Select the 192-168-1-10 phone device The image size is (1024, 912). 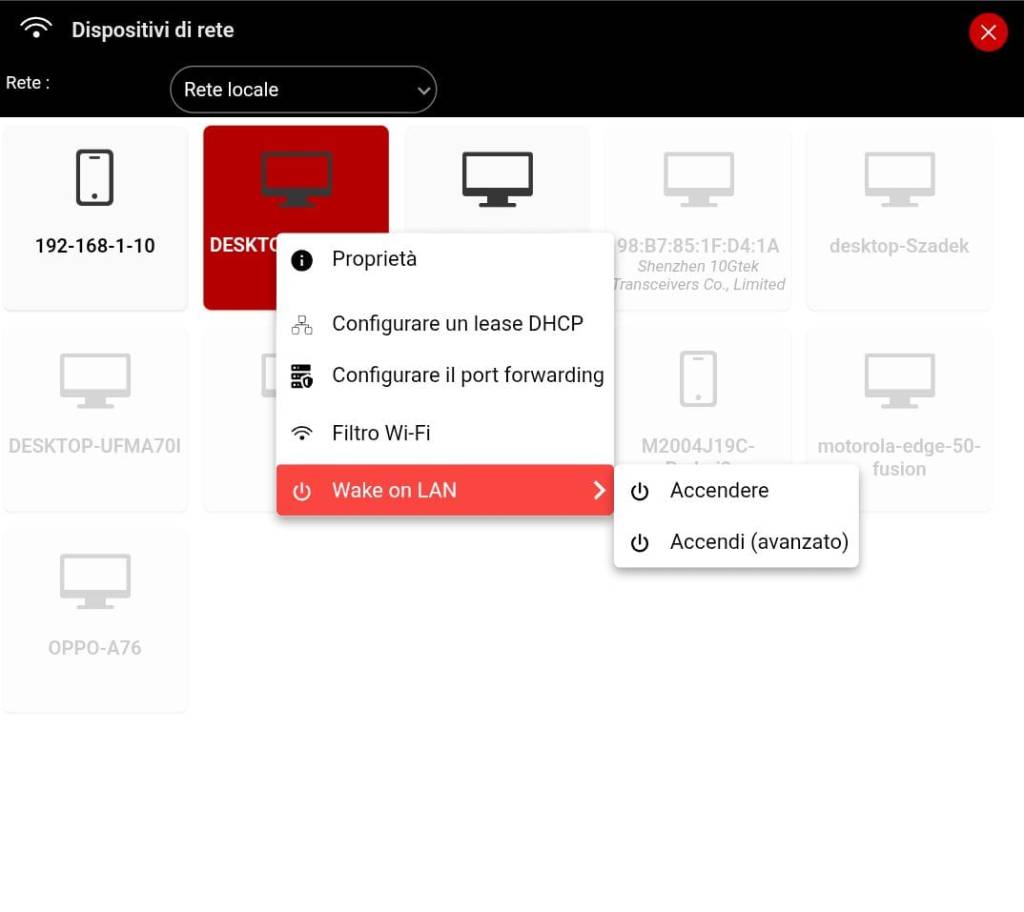pos(95,217)
